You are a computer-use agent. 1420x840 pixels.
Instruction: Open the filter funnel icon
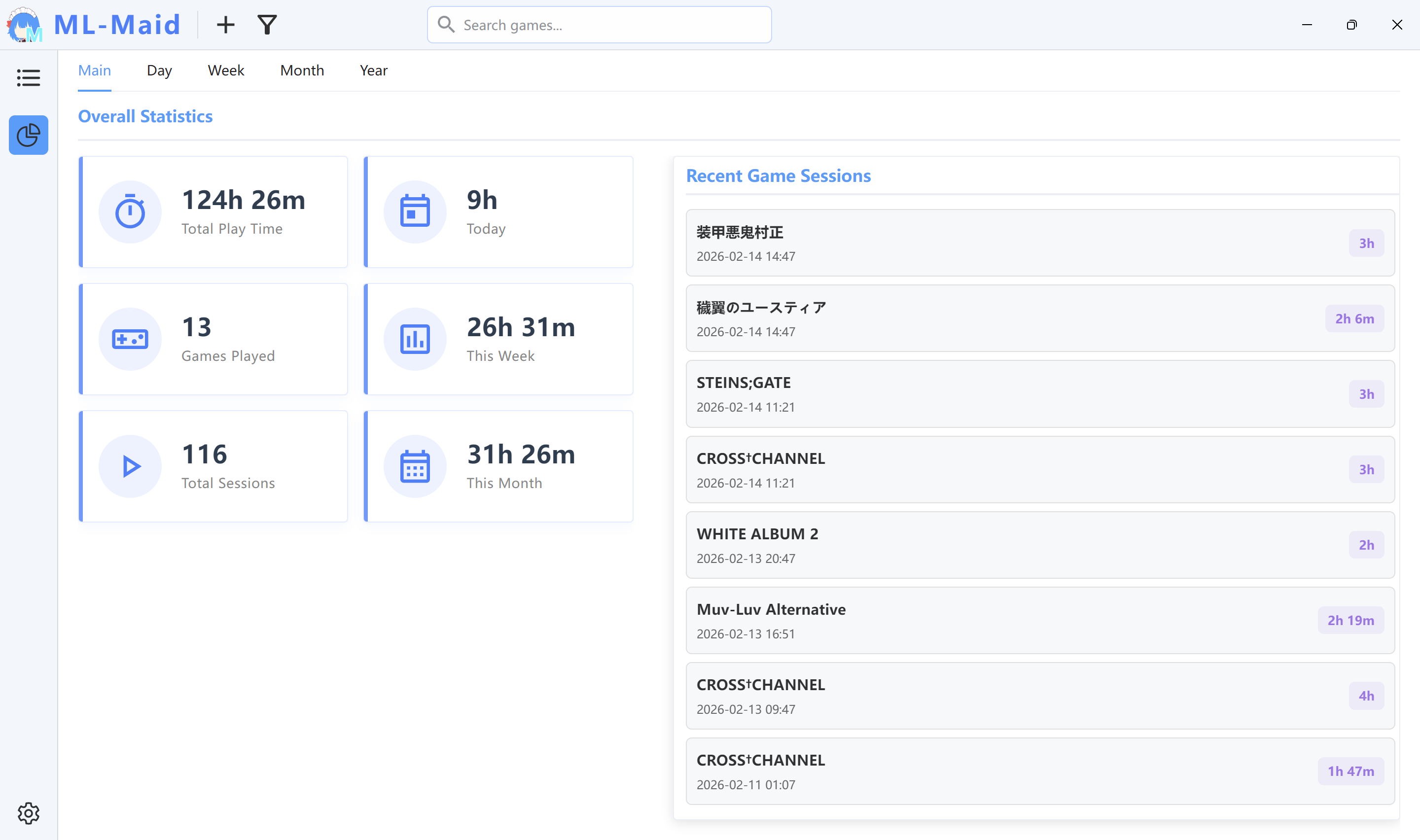(267, 25)
